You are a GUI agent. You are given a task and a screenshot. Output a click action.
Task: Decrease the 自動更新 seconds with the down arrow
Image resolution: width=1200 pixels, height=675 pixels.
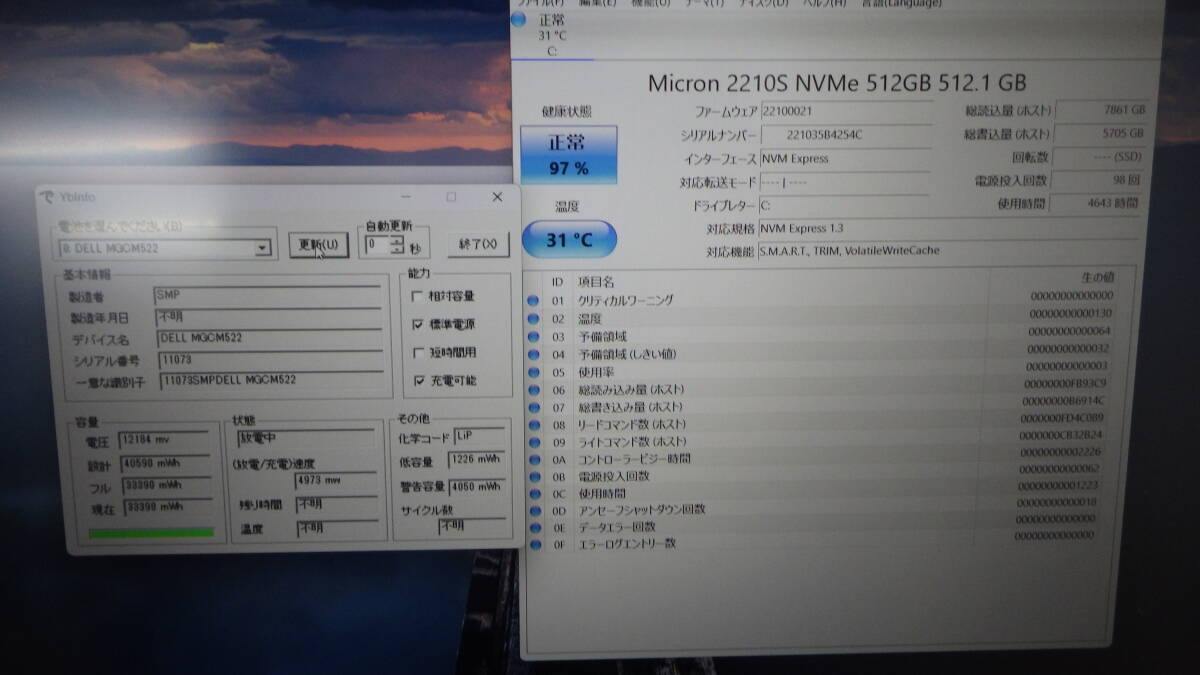coord(397,249)
